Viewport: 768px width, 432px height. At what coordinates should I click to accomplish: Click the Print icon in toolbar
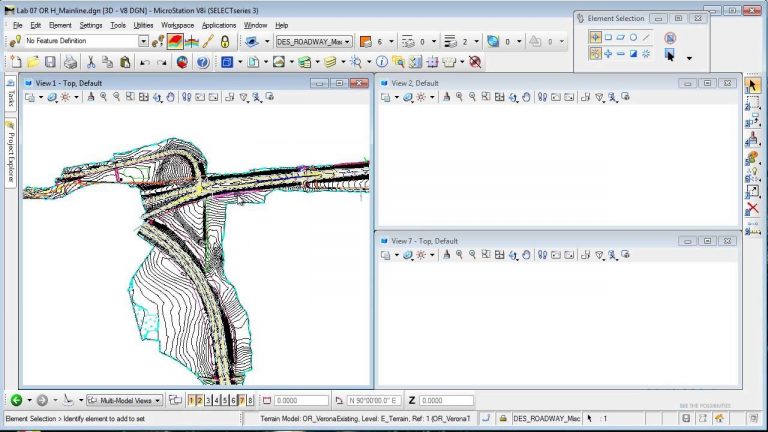pyautogui.click(x=71, y=62)
